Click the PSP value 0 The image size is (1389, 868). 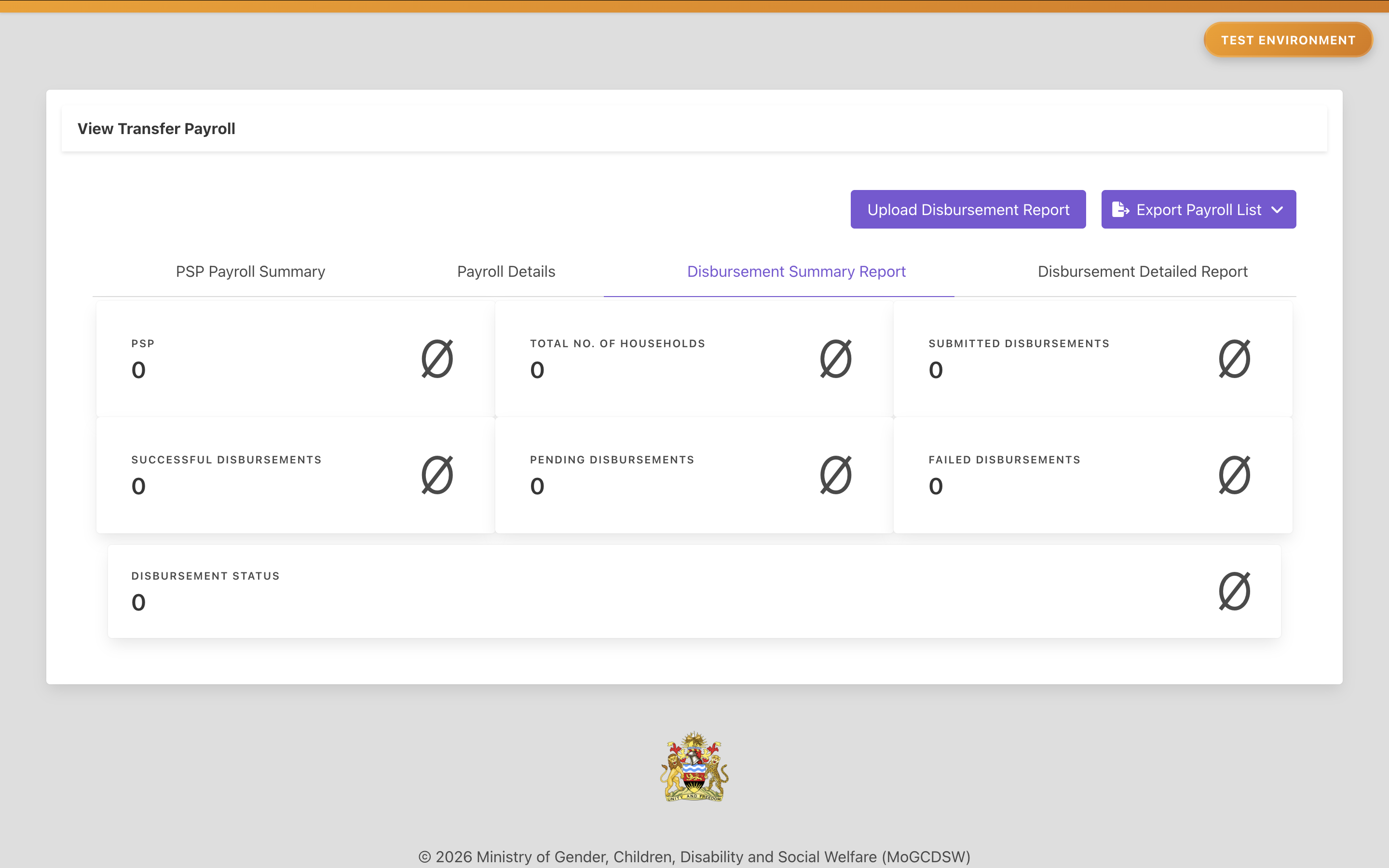coord(138,370)
